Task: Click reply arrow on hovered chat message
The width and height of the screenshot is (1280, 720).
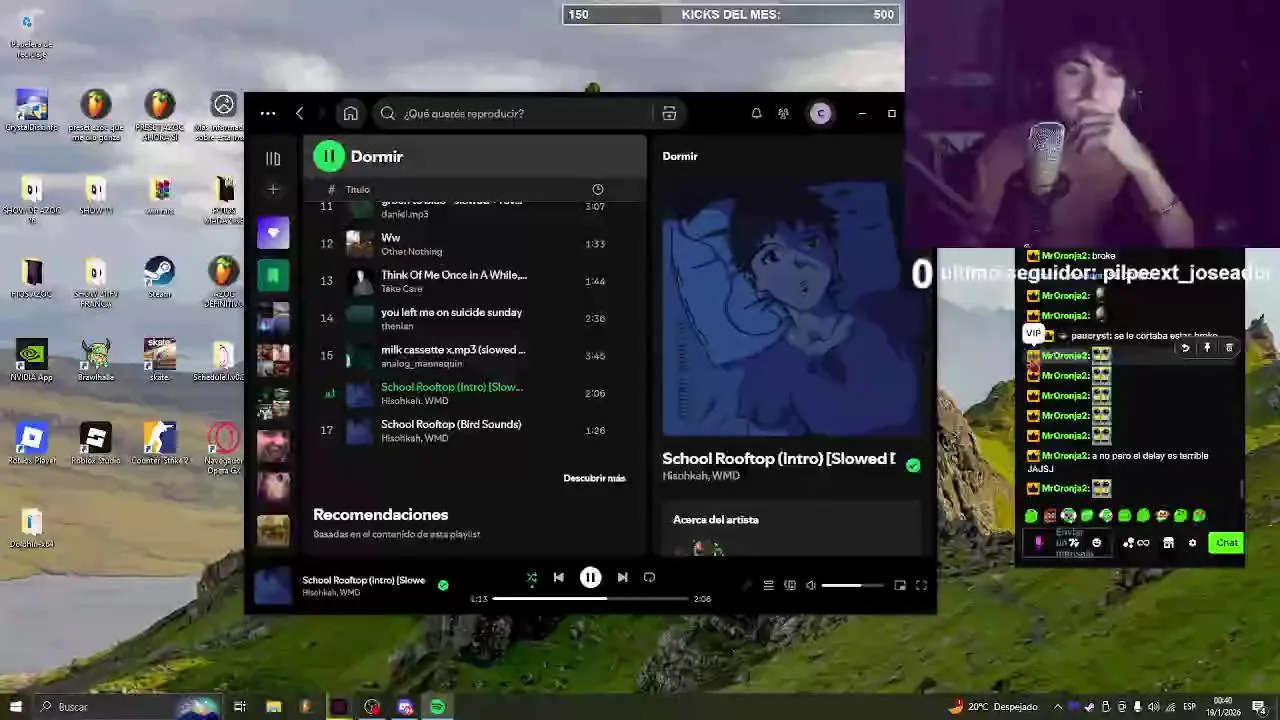Action: click(x=1185, y=348)
